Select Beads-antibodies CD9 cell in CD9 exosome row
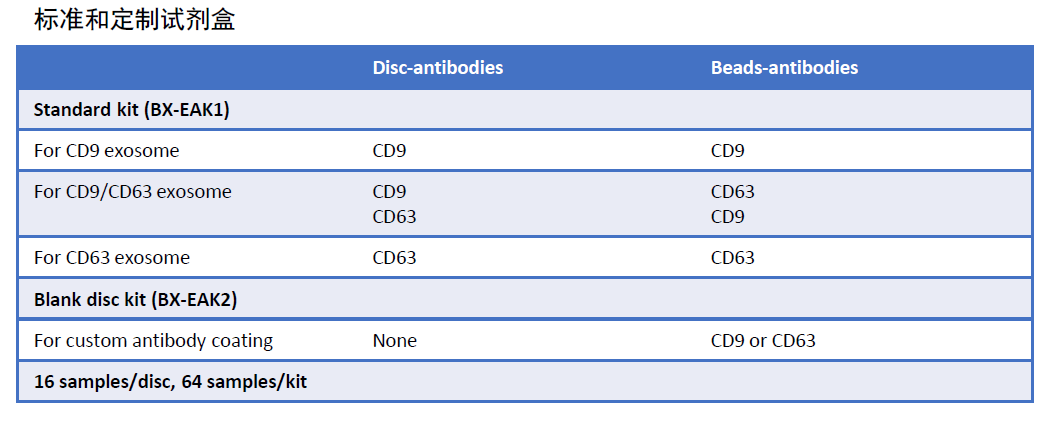 (x=728, y=151)
